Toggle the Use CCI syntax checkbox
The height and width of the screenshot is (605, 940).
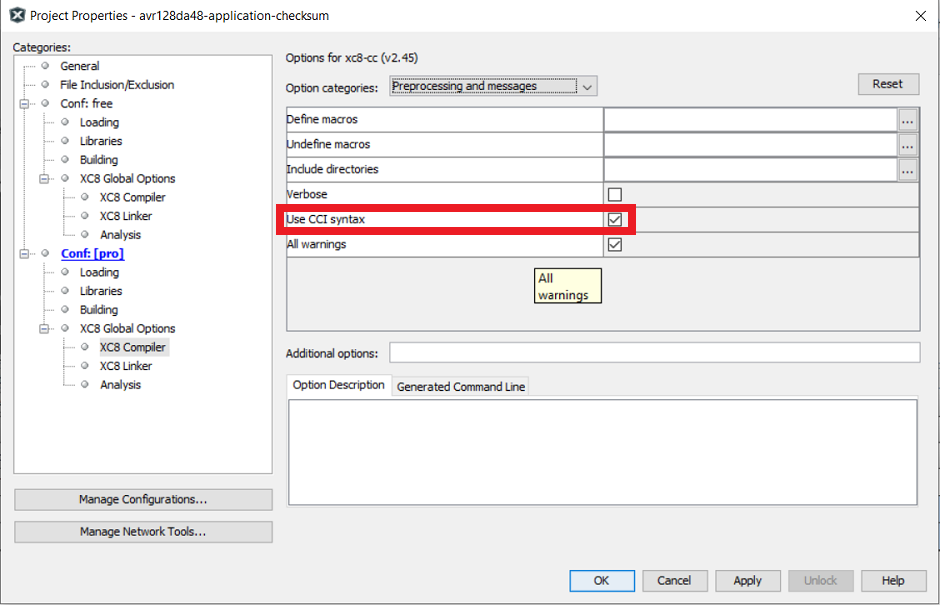614,219
